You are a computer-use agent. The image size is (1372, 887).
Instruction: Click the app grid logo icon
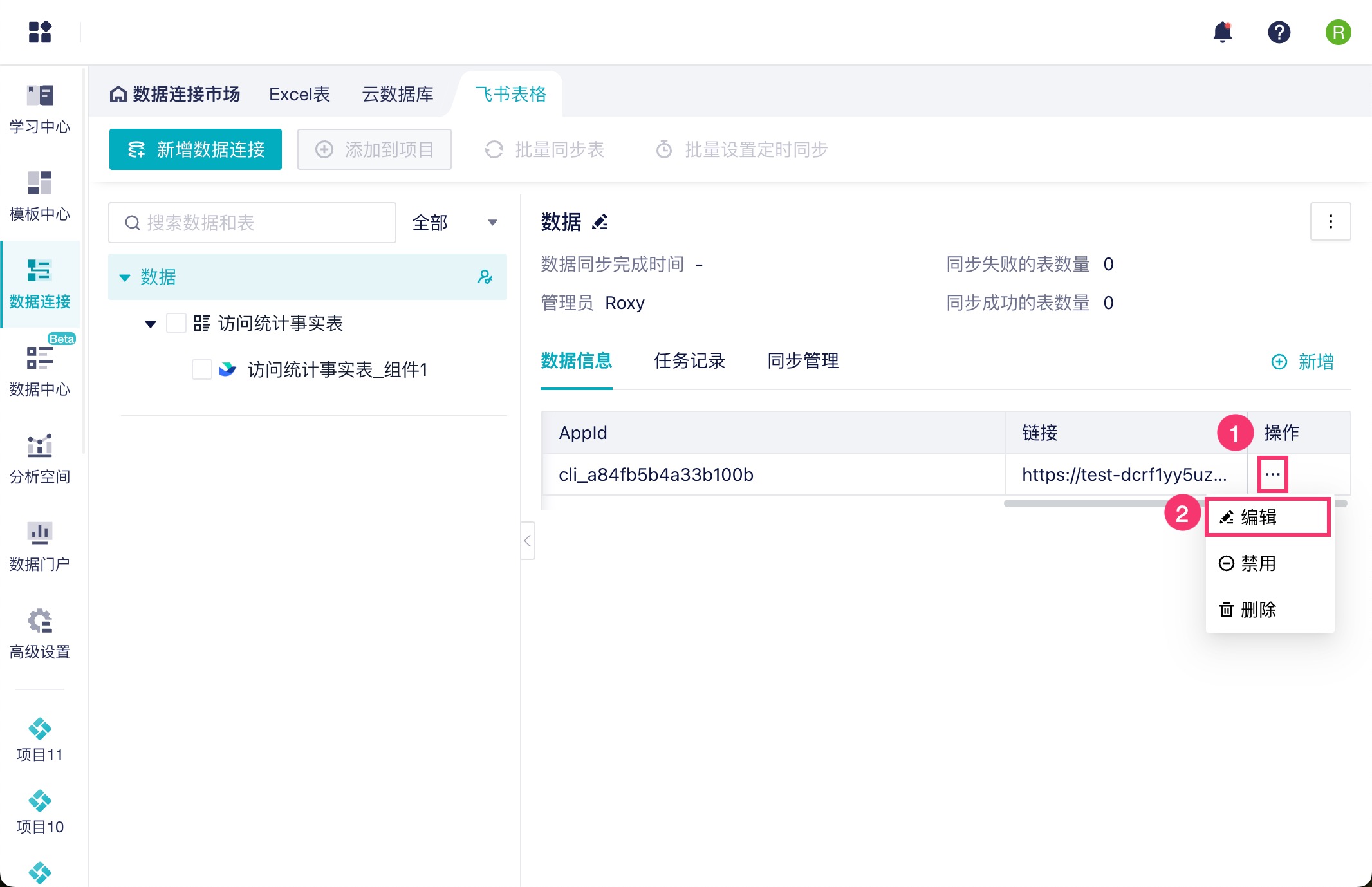point(40,32)
